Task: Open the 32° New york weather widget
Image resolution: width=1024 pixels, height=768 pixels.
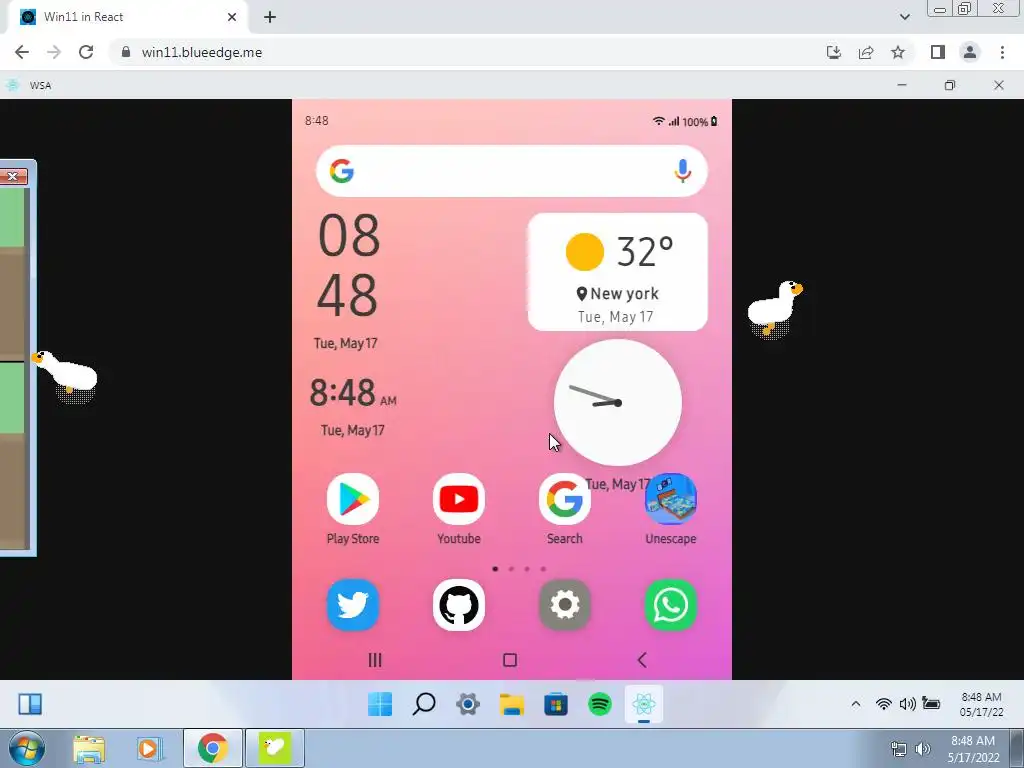Action: point(617,272)
